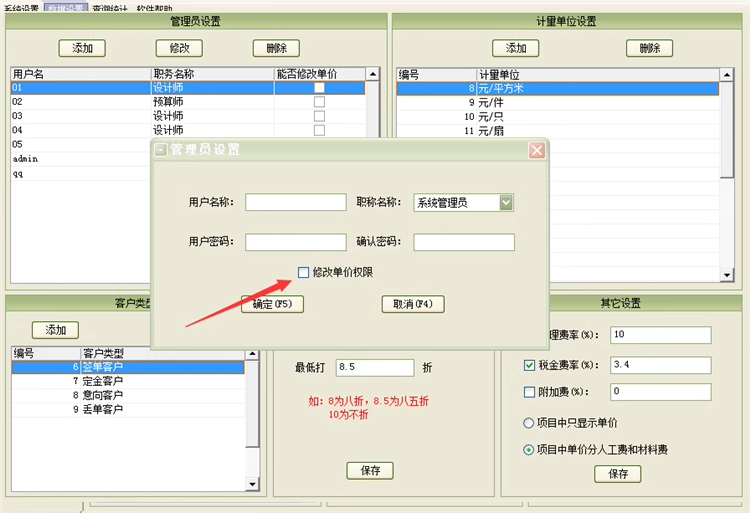750x513 pixels.
Task: Click the unit list scroll-up arrow
Action: tap(727, 75)
